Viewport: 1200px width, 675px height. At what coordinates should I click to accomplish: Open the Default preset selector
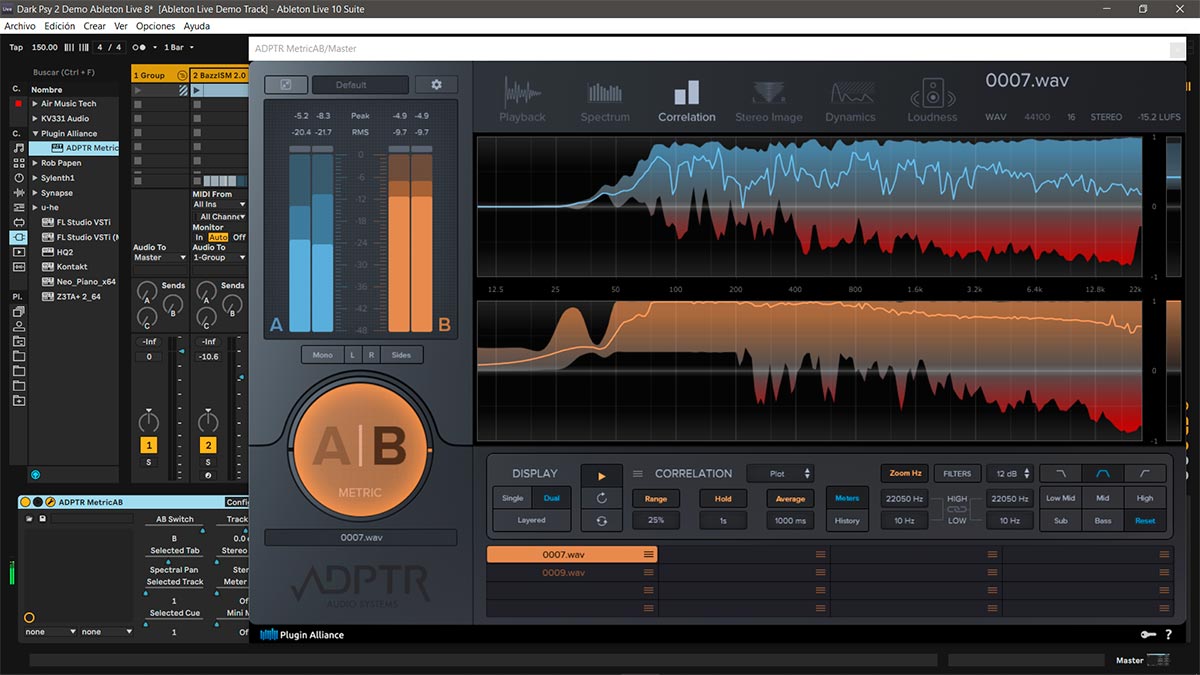click(360, 85)
